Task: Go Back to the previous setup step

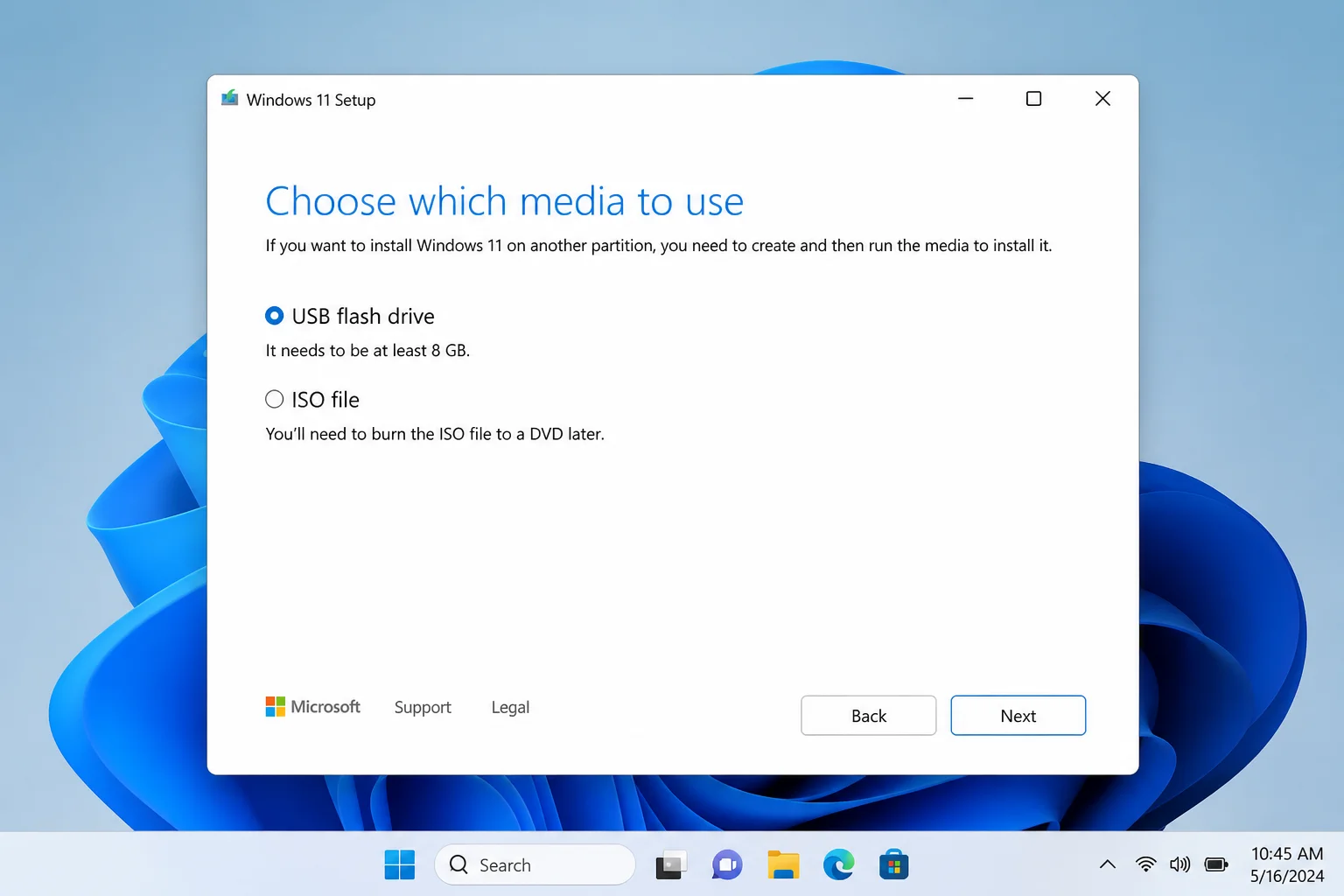Action: (x=869, y=716)
